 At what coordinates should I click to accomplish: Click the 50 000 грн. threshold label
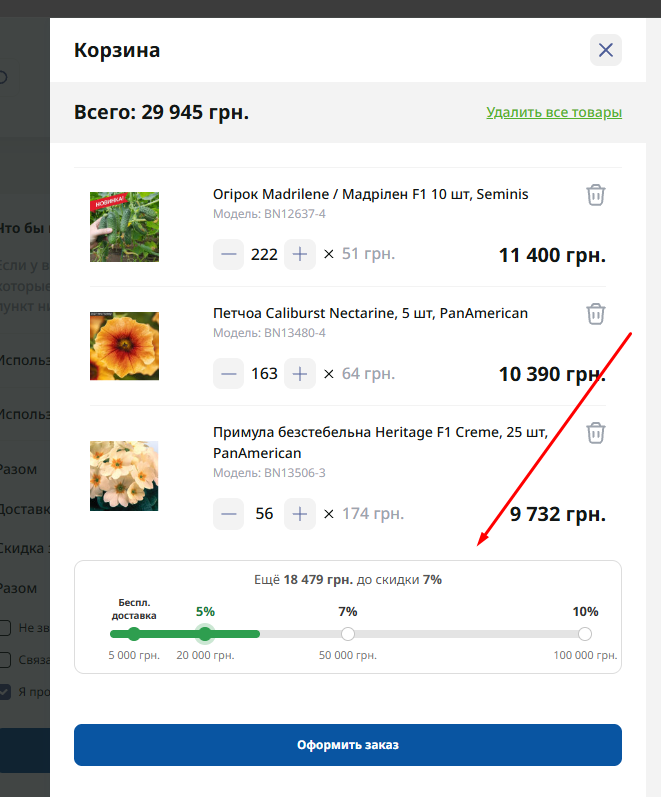coord(348,655)
